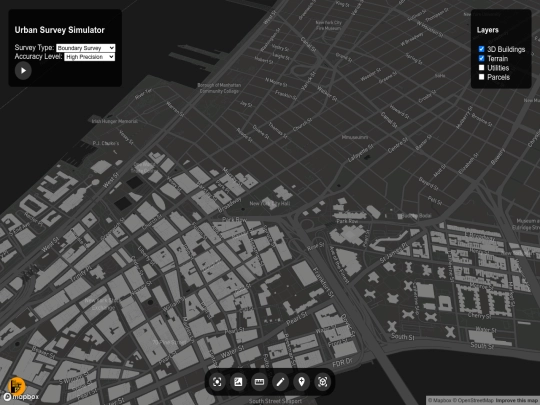Screen dimensions: 540x405
Task: Start the survey simulation with play button
Action: pyautogui.click(x=23, y=71)
